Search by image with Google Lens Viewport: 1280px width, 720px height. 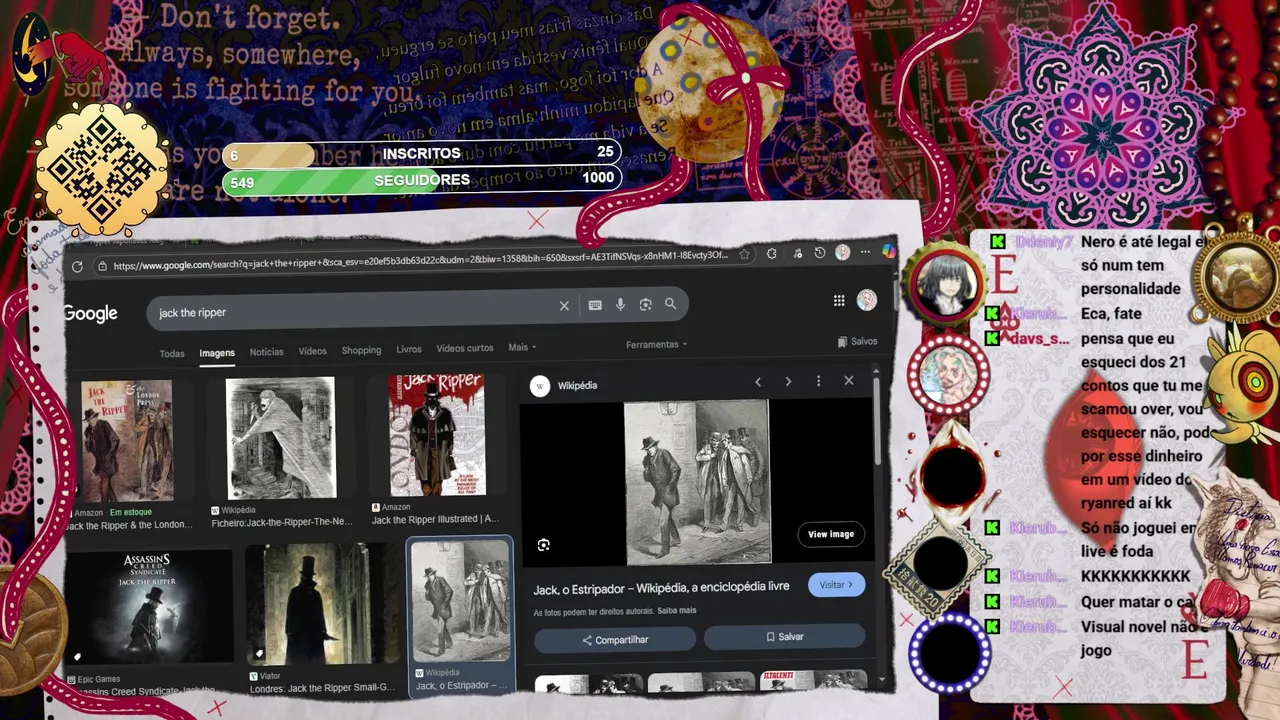[x=645, y=305]
